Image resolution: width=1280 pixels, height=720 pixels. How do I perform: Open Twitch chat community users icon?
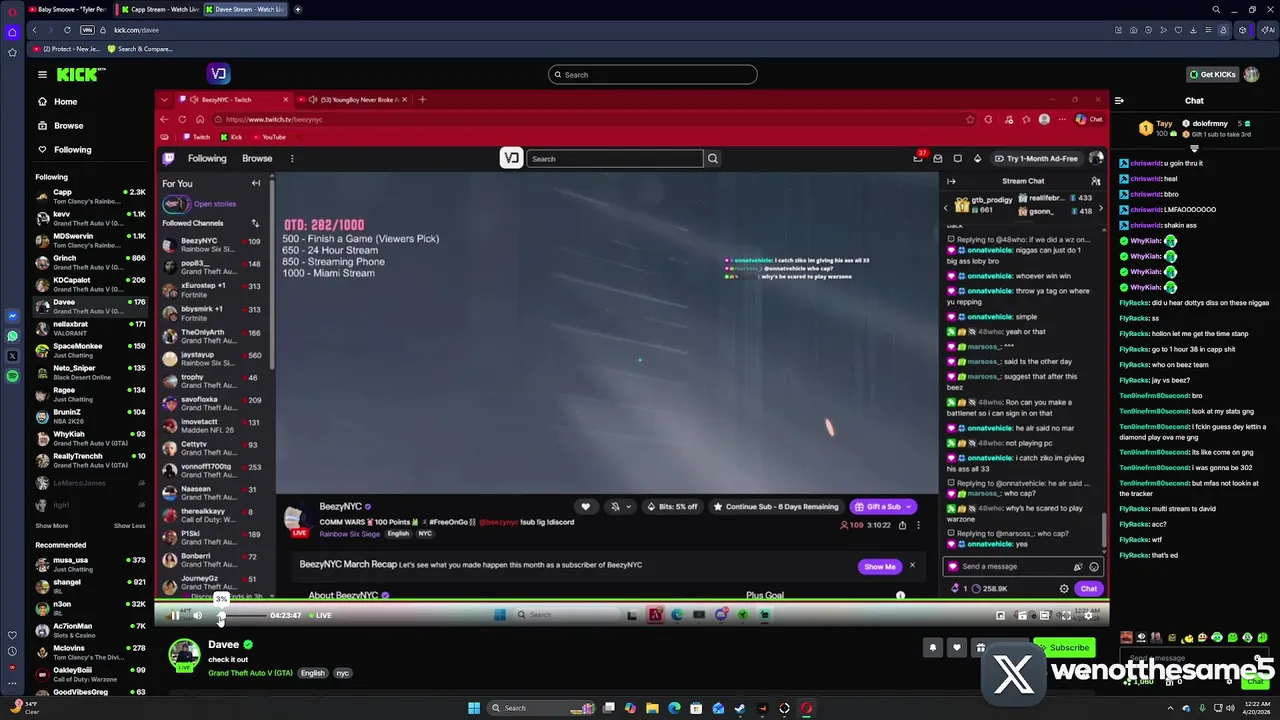(1096, 181)
